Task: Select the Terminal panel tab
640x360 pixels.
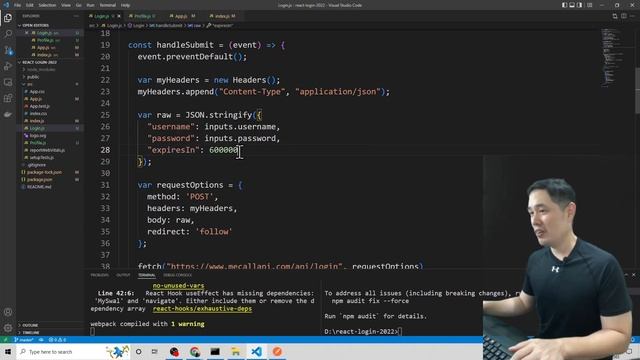Action: click(x=147, y=275)
